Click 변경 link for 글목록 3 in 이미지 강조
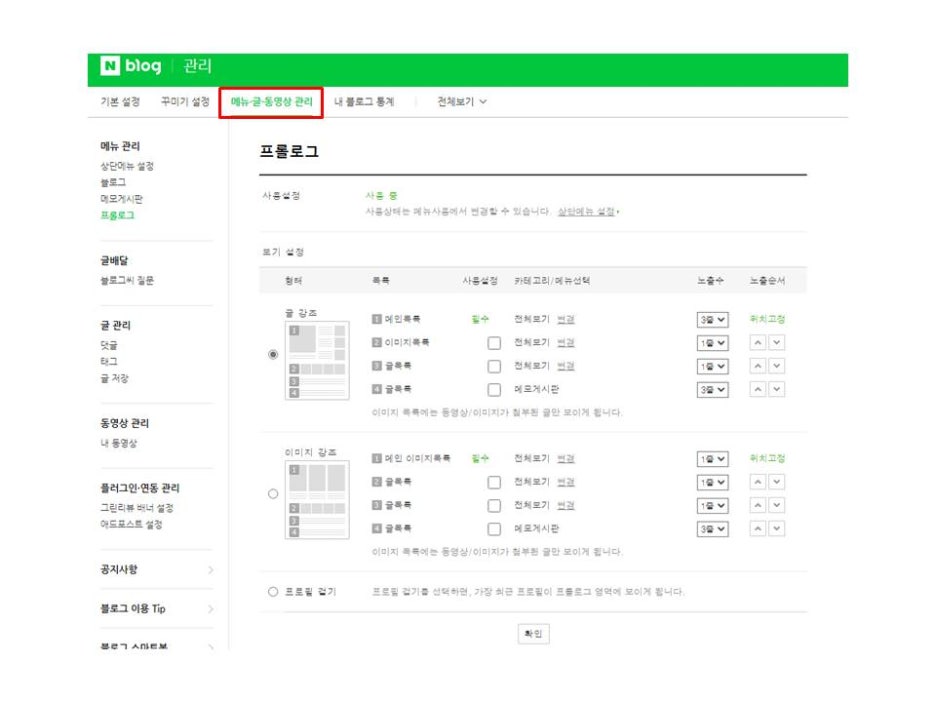This screenshot has width=936, height=702. [565, 505]
